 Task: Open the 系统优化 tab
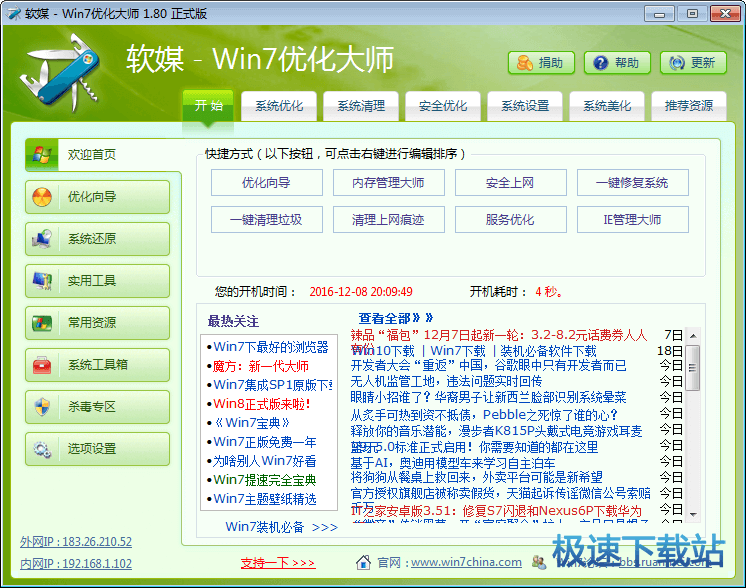[x=279, y=106]
